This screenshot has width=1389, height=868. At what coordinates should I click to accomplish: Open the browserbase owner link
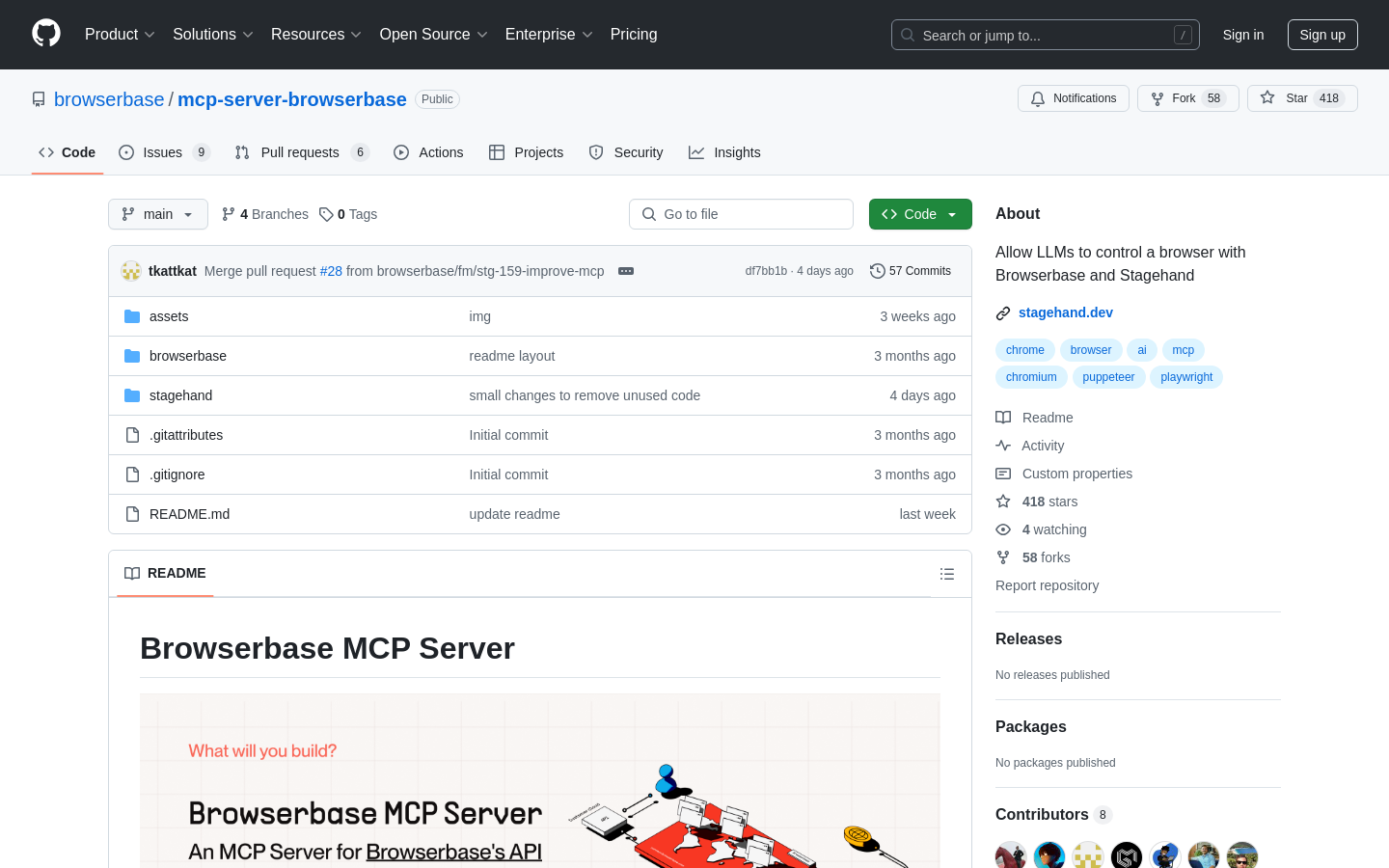pyautogui.click(x=109, y=99)
